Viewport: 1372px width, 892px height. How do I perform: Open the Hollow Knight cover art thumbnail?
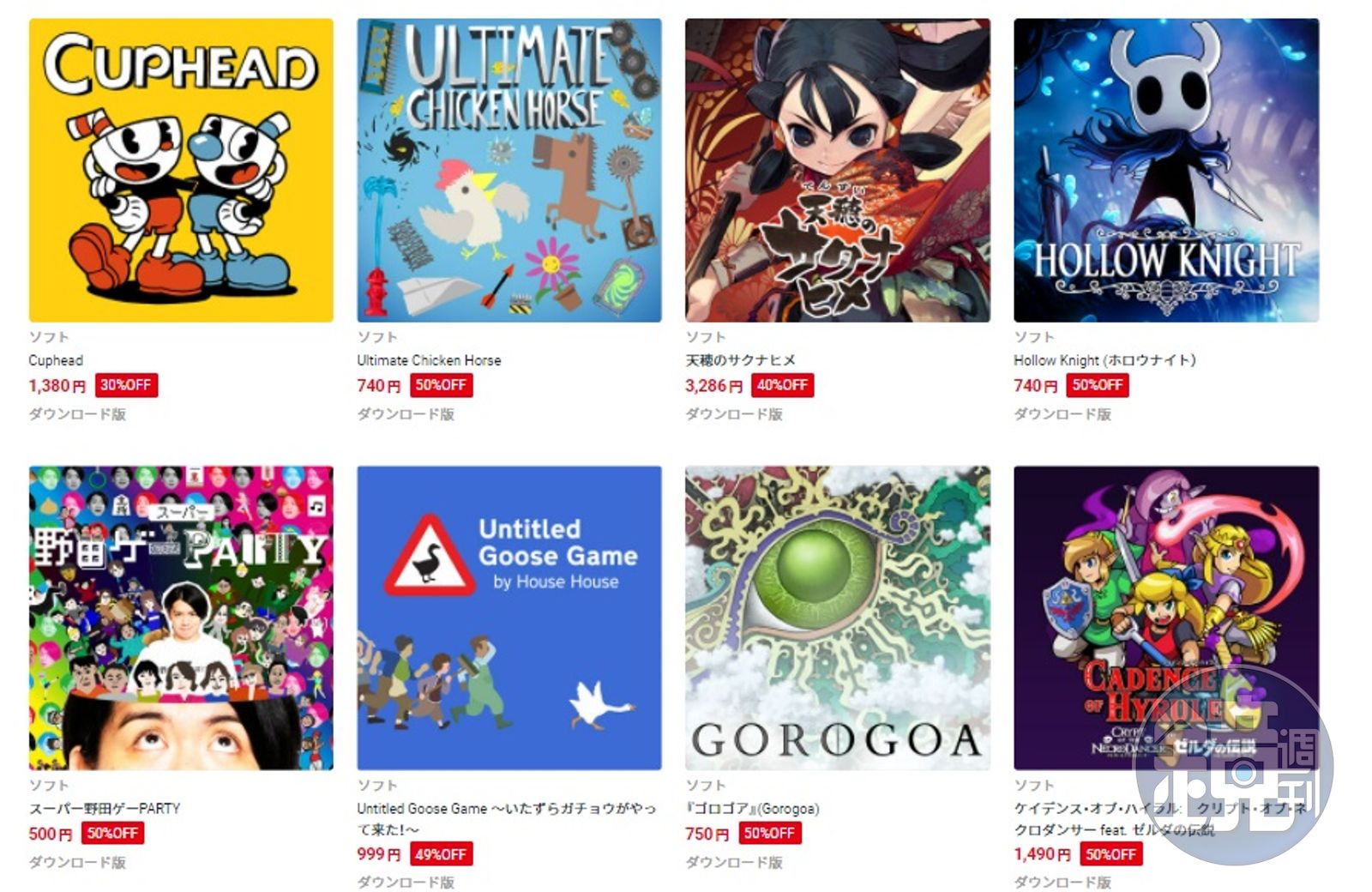1166,170
